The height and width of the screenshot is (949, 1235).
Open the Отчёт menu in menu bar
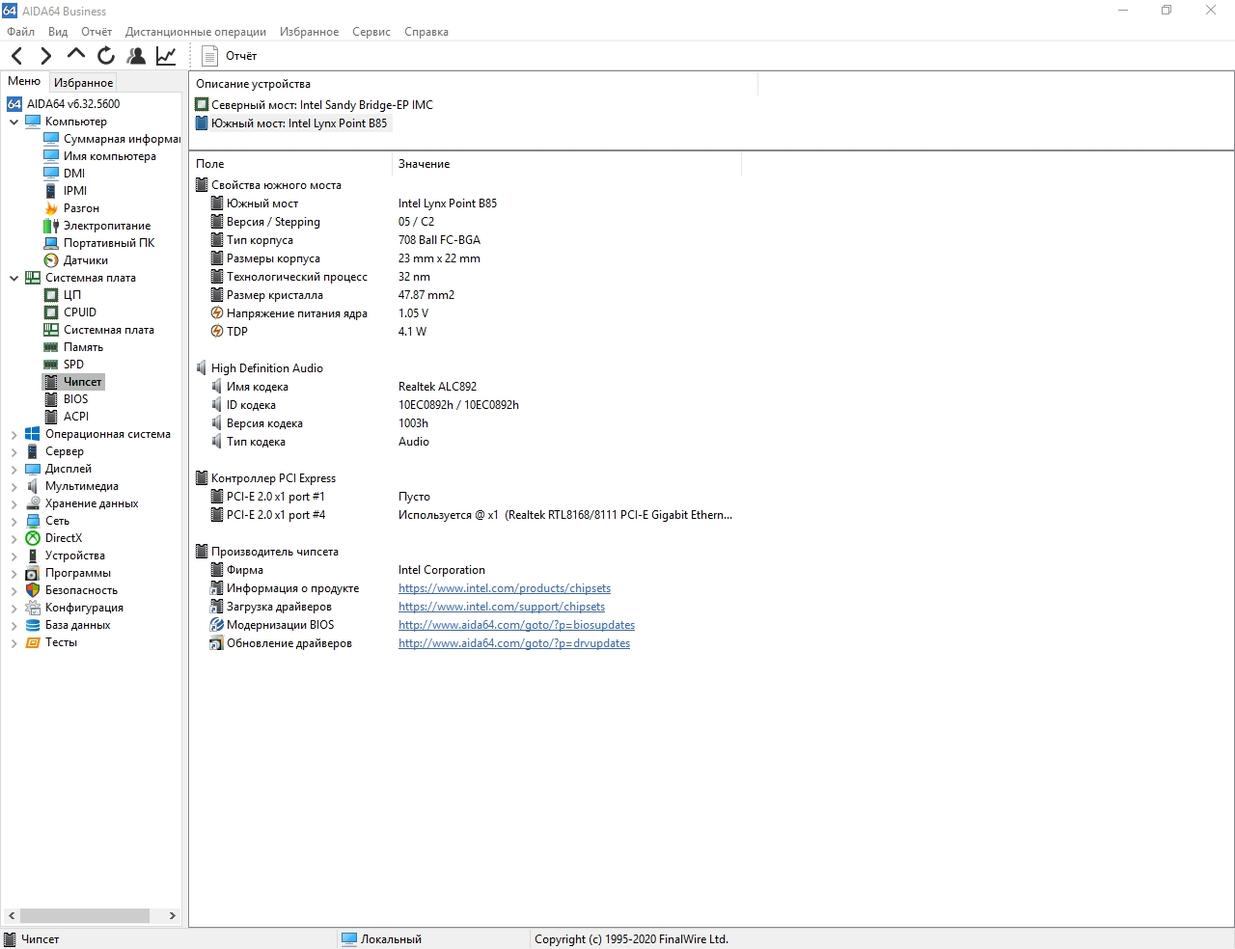97,32
